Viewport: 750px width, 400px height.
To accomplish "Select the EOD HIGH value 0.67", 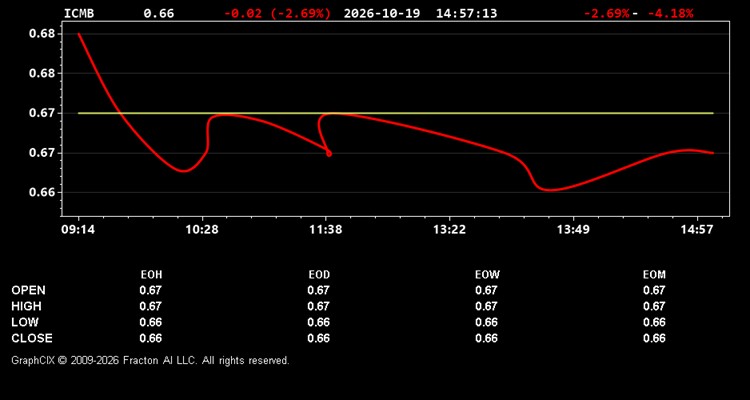I will tap(319, 306).
